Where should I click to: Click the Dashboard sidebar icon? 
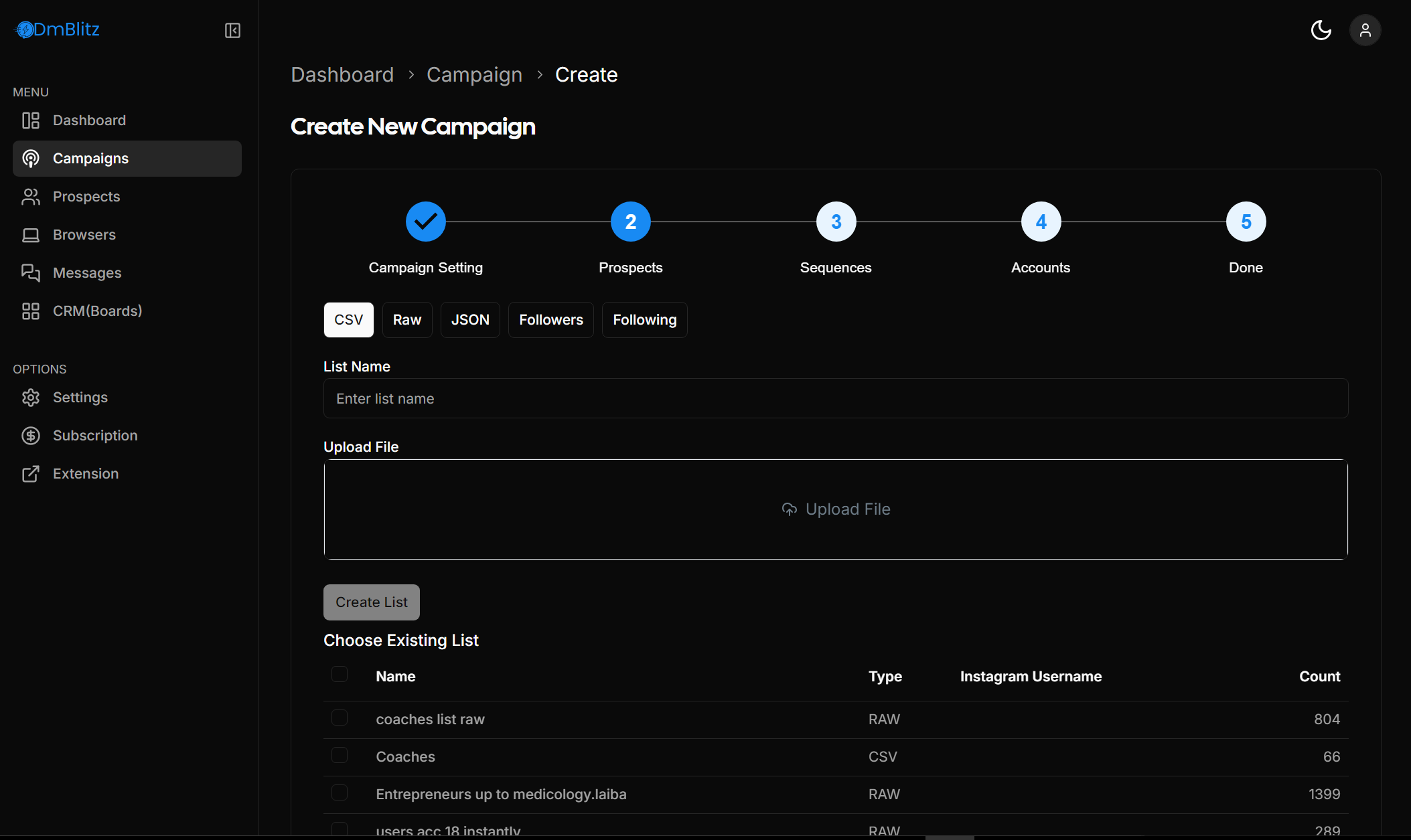click(31, 120)
